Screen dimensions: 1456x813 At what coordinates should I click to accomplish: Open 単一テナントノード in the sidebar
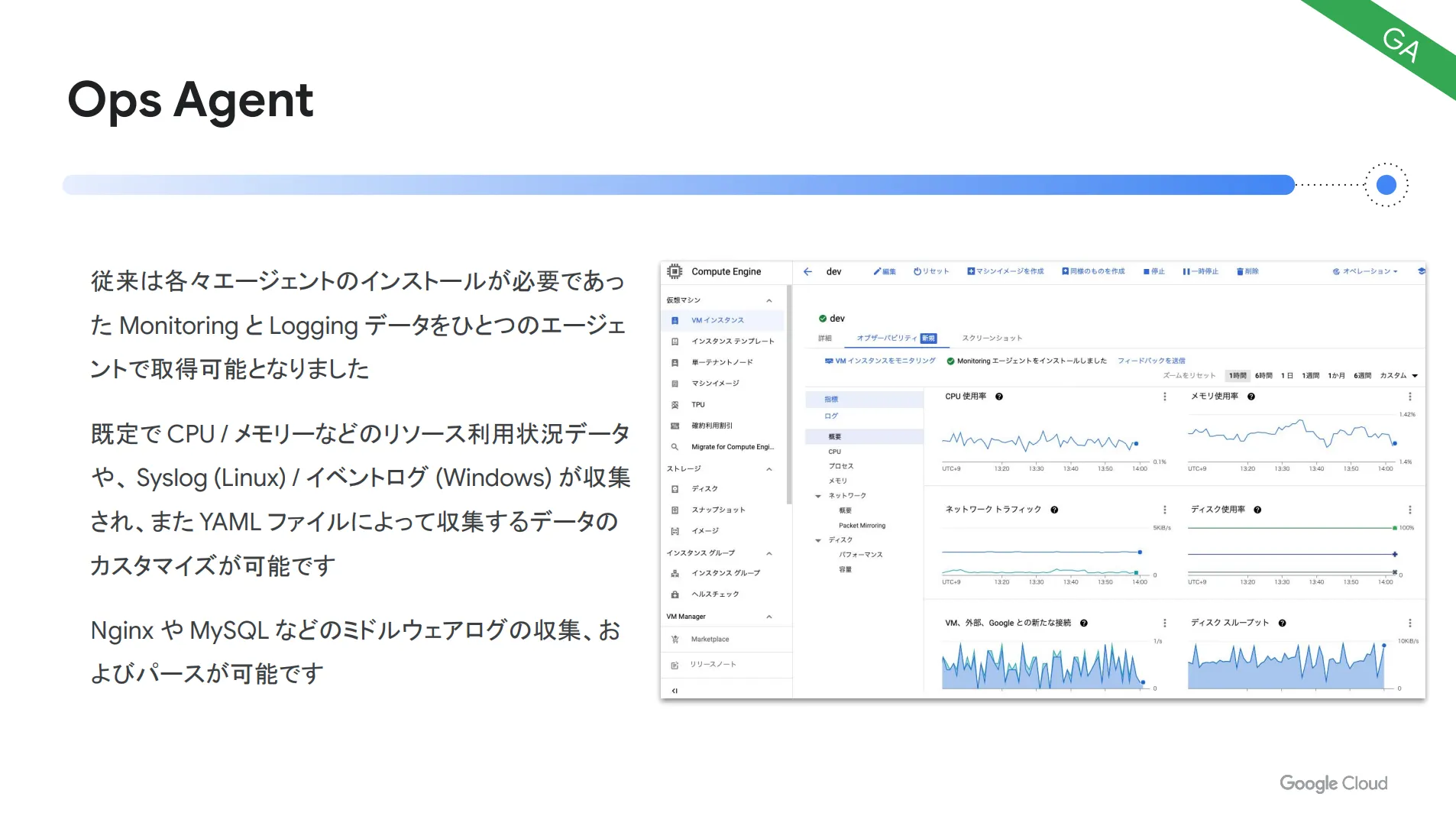click(x=723, y=362)
